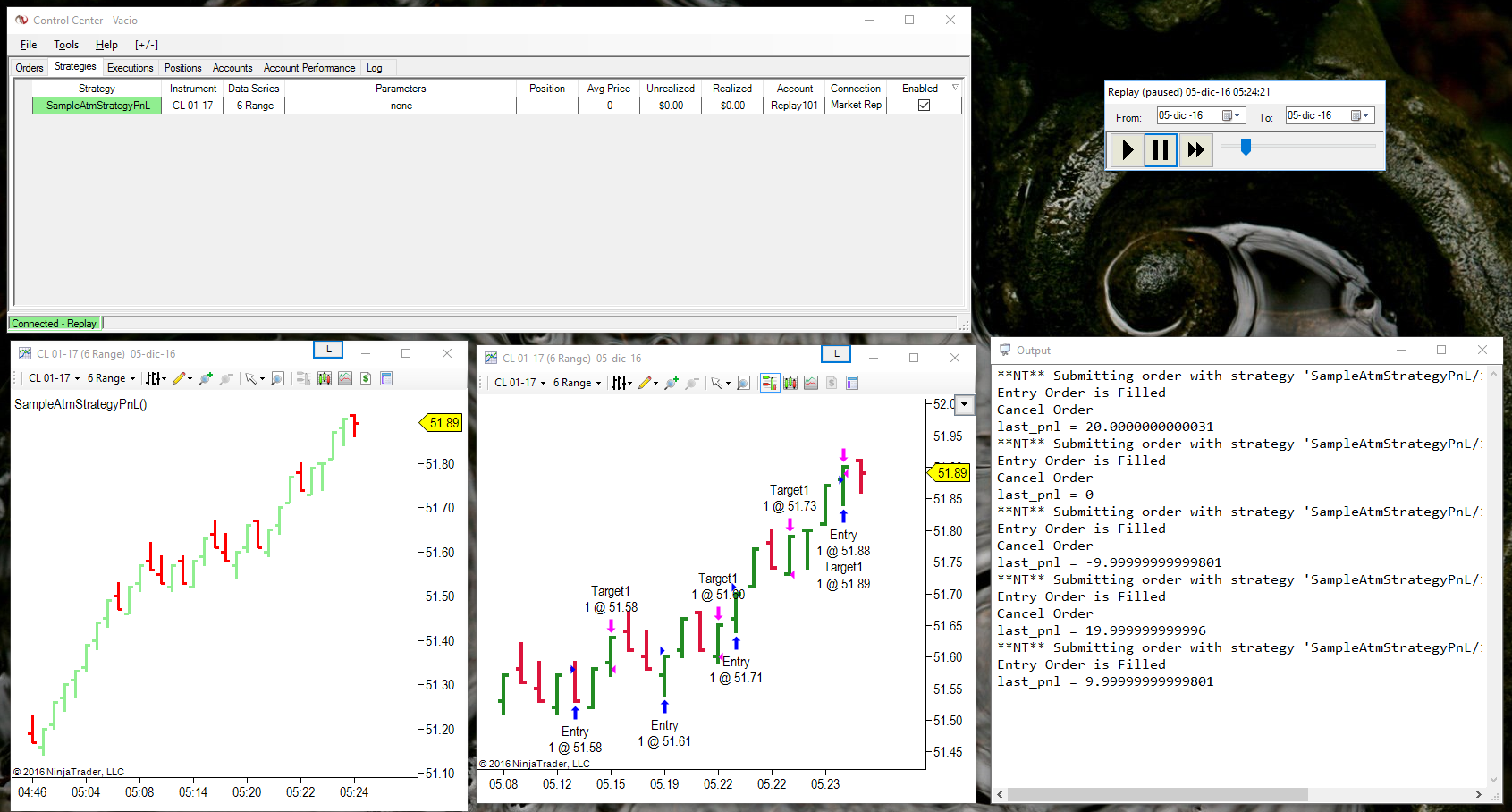The height and width of the screenshot is (812, 1512).
Task: Click NinjaTrader logo in Control Center title
Action: (21, 20)
